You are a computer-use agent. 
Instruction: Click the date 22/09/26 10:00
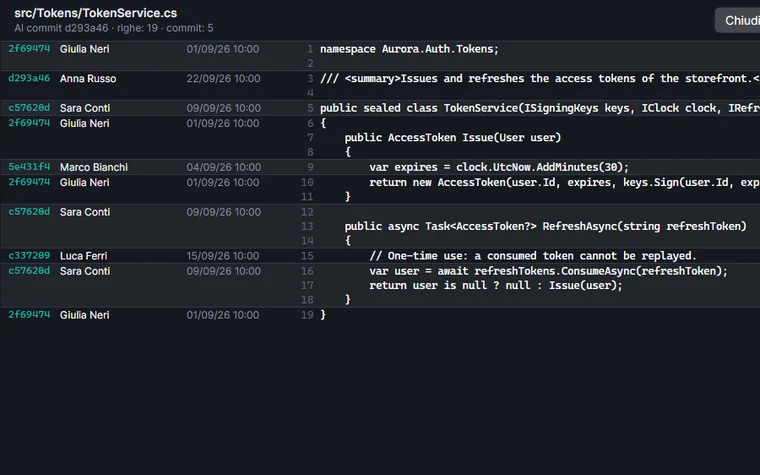point(223,79)
